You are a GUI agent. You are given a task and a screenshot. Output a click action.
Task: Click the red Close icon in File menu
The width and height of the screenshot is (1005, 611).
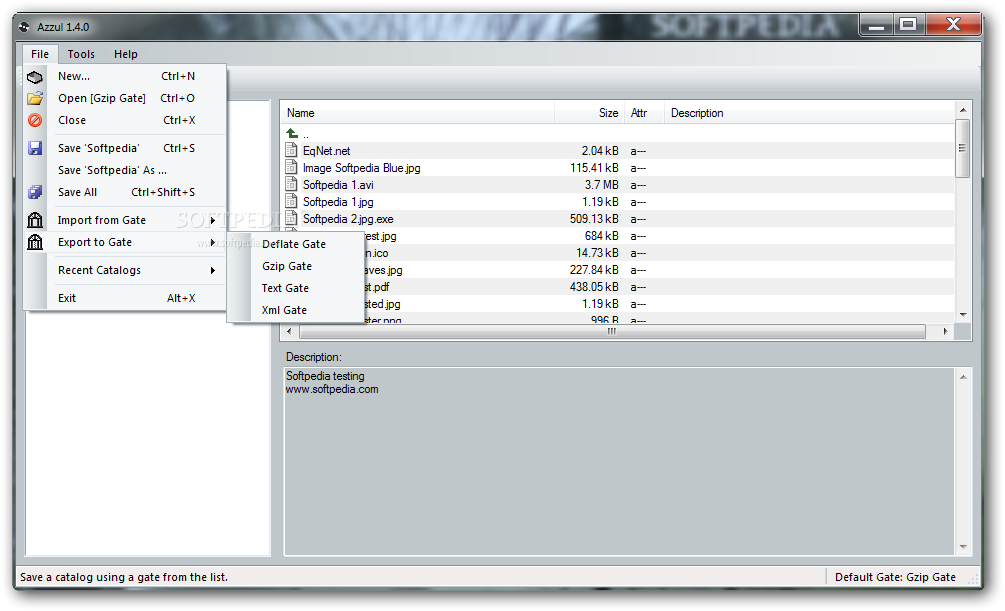(35, 121)
